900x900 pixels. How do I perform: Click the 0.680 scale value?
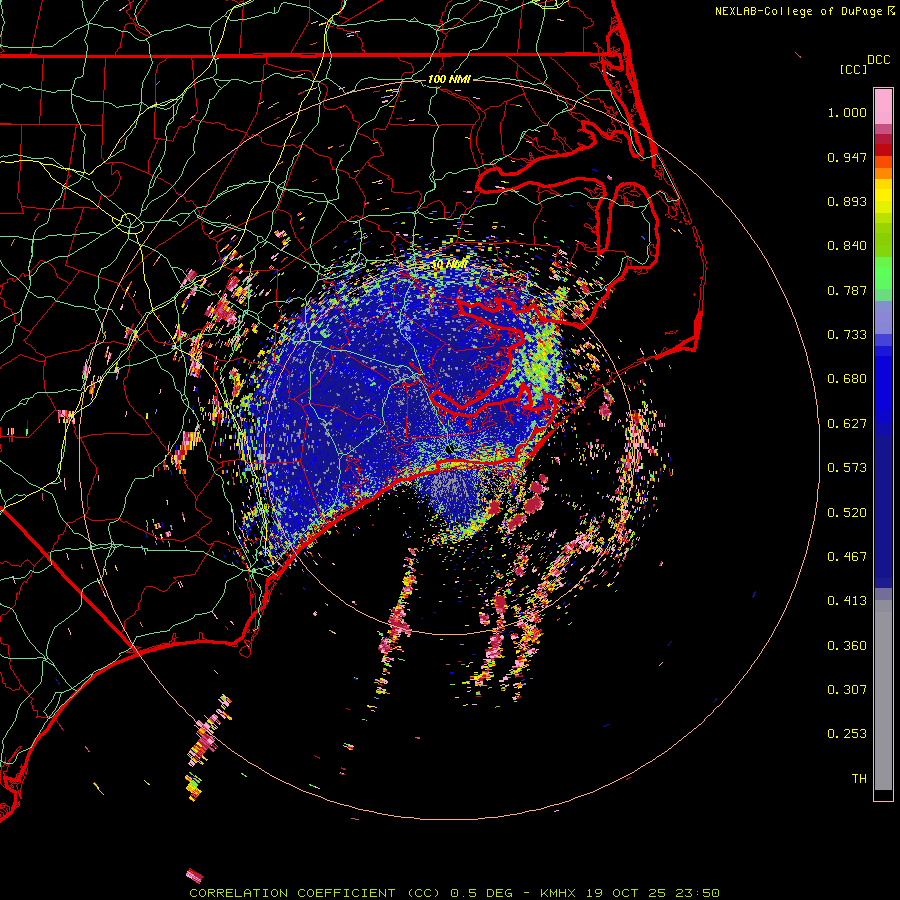click(847, 379)
